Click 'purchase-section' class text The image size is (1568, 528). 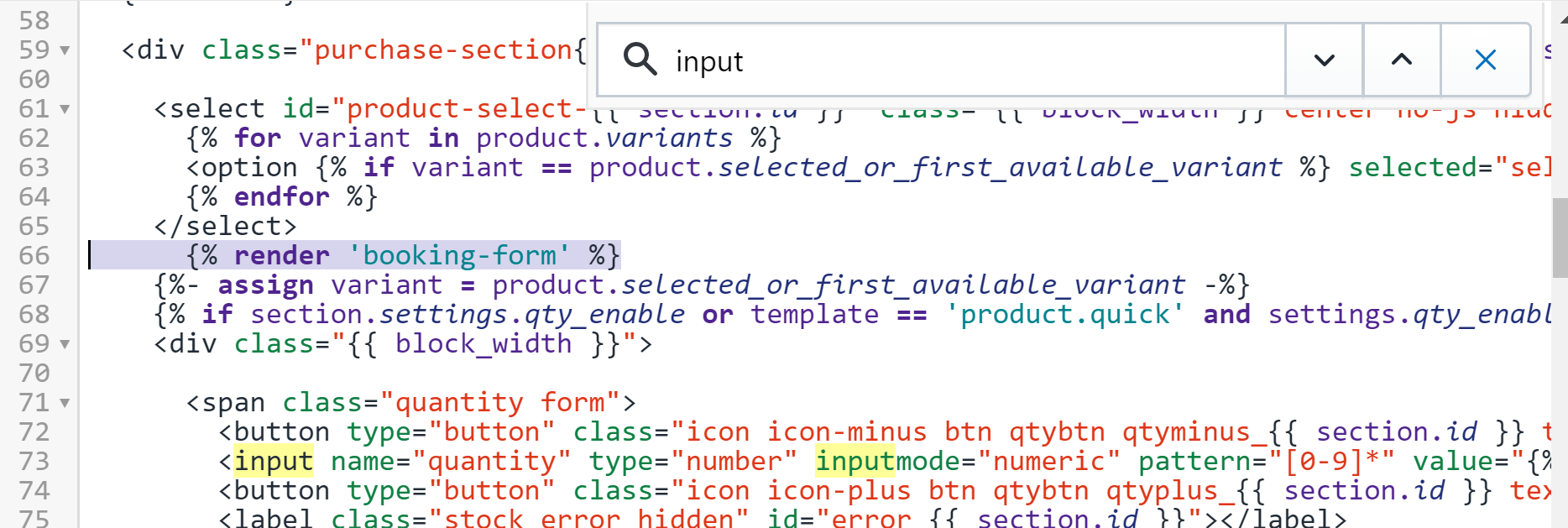point(442,50)
